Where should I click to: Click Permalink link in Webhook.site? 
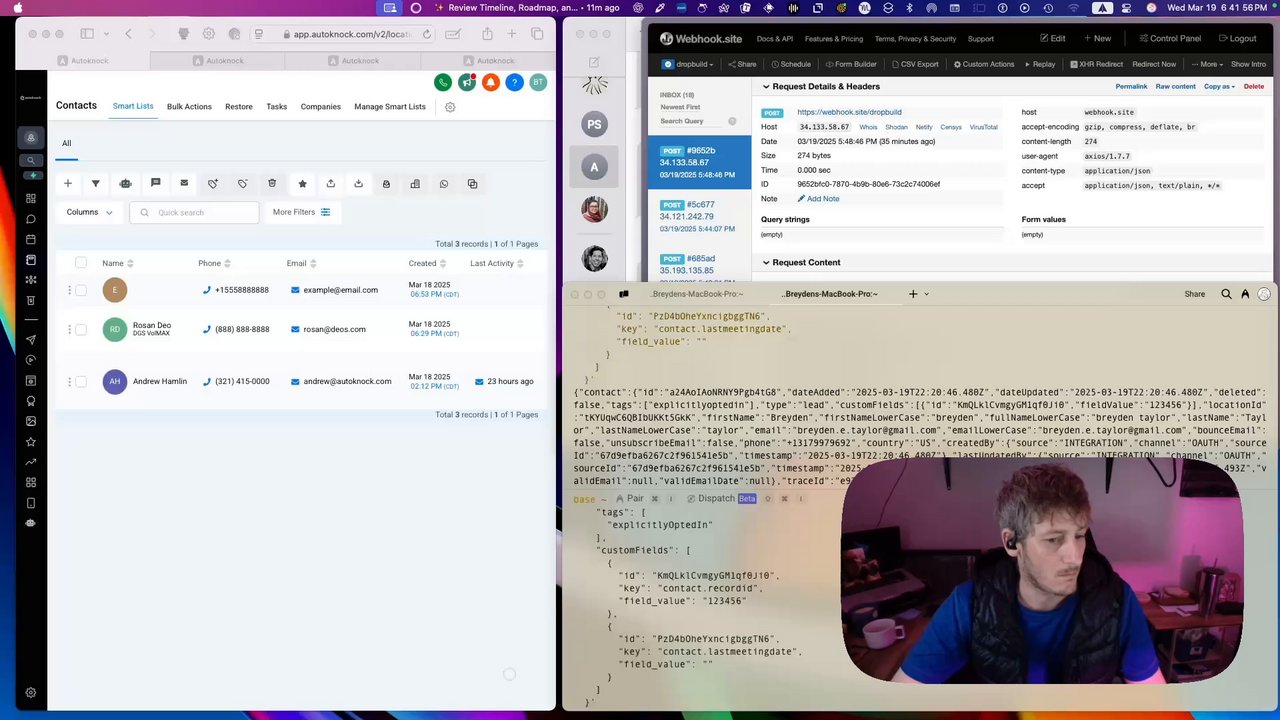1131,87
